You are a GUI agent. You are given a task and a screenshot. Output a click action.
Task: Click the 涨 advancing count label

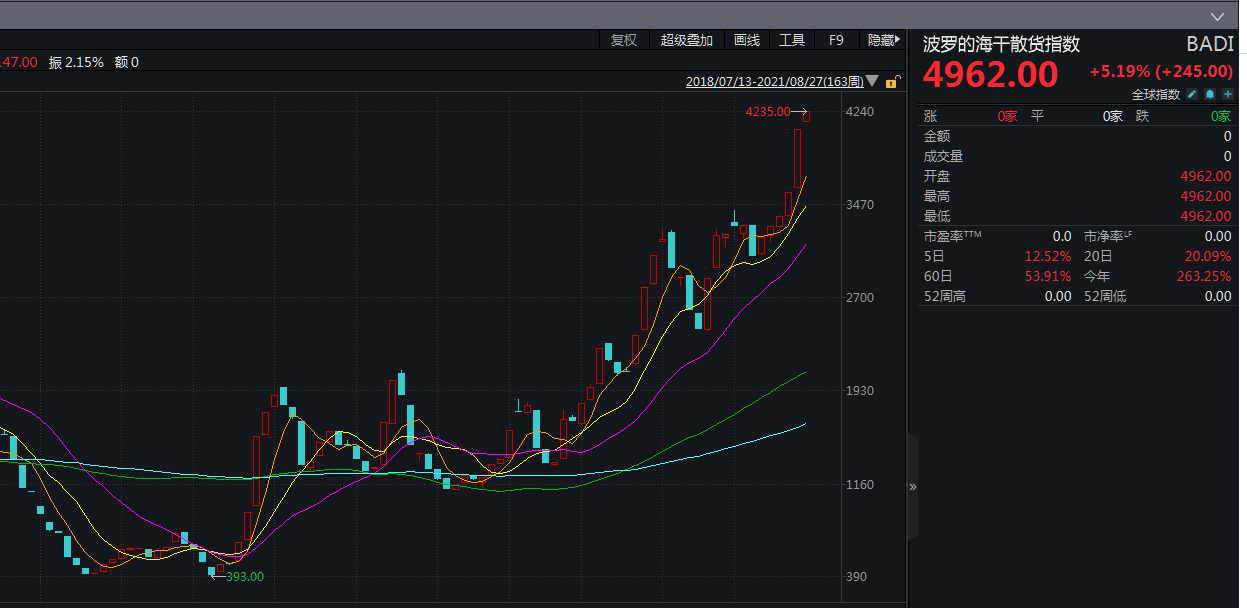(x=930, y=116)
